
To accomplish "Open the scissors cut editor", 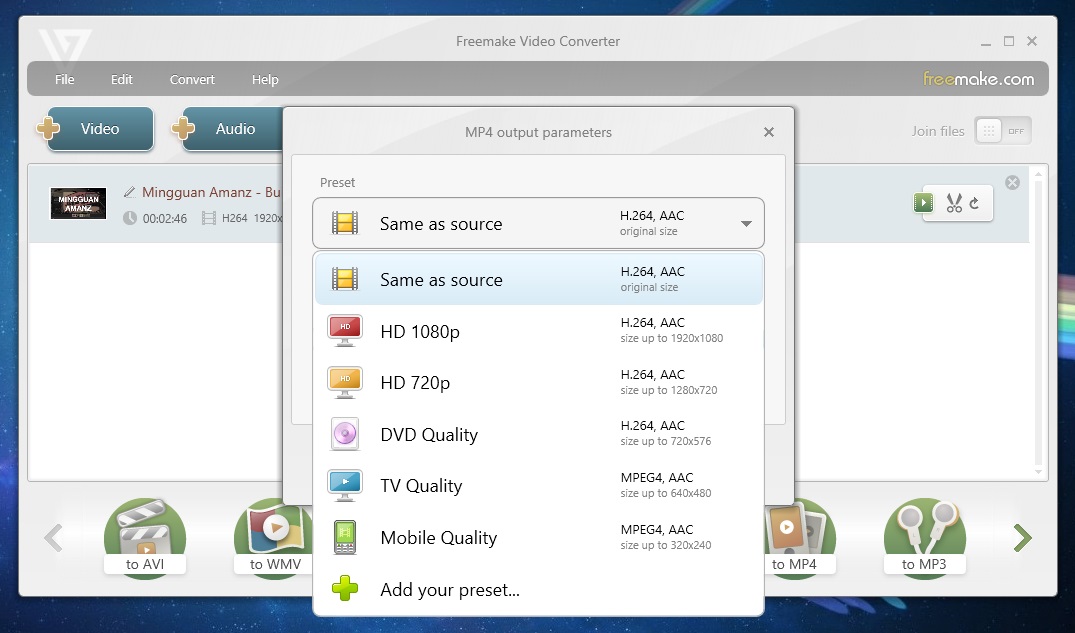I will (x=954, y=202).
